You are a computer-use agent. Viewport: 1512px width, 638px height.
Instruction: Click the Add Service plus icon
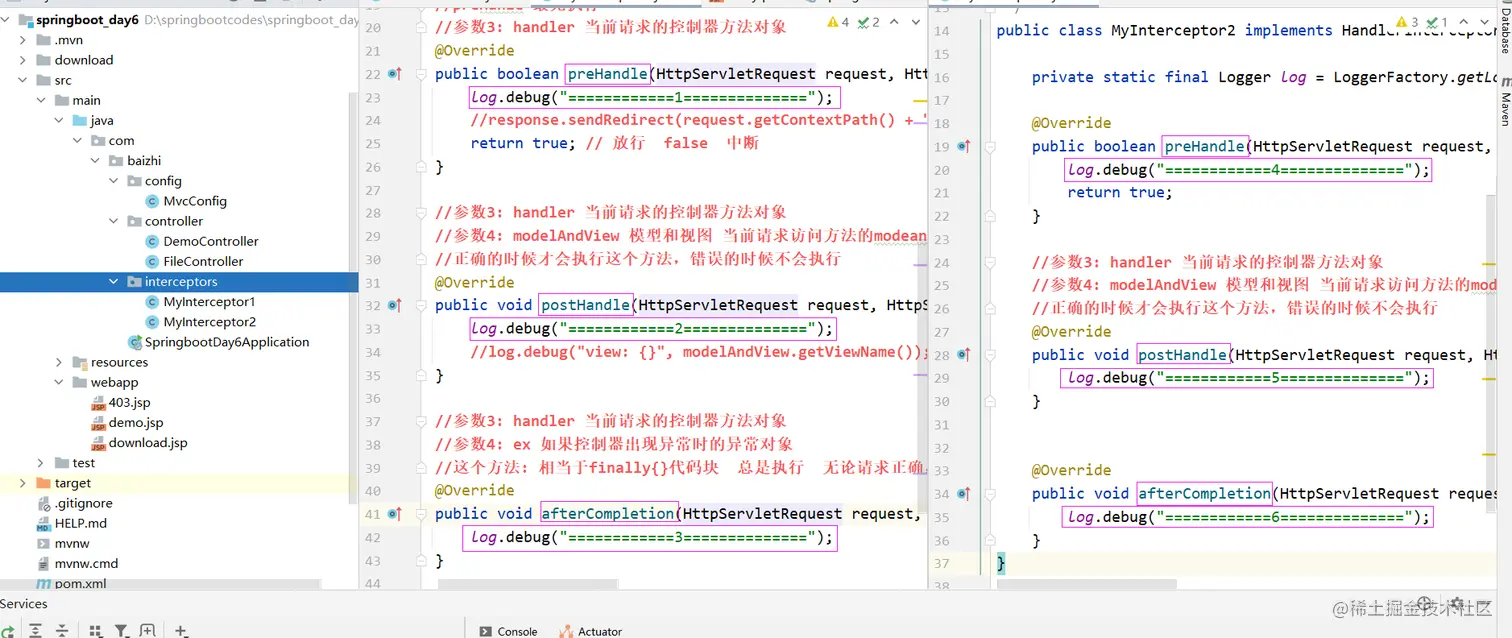[x=181, y=631]
